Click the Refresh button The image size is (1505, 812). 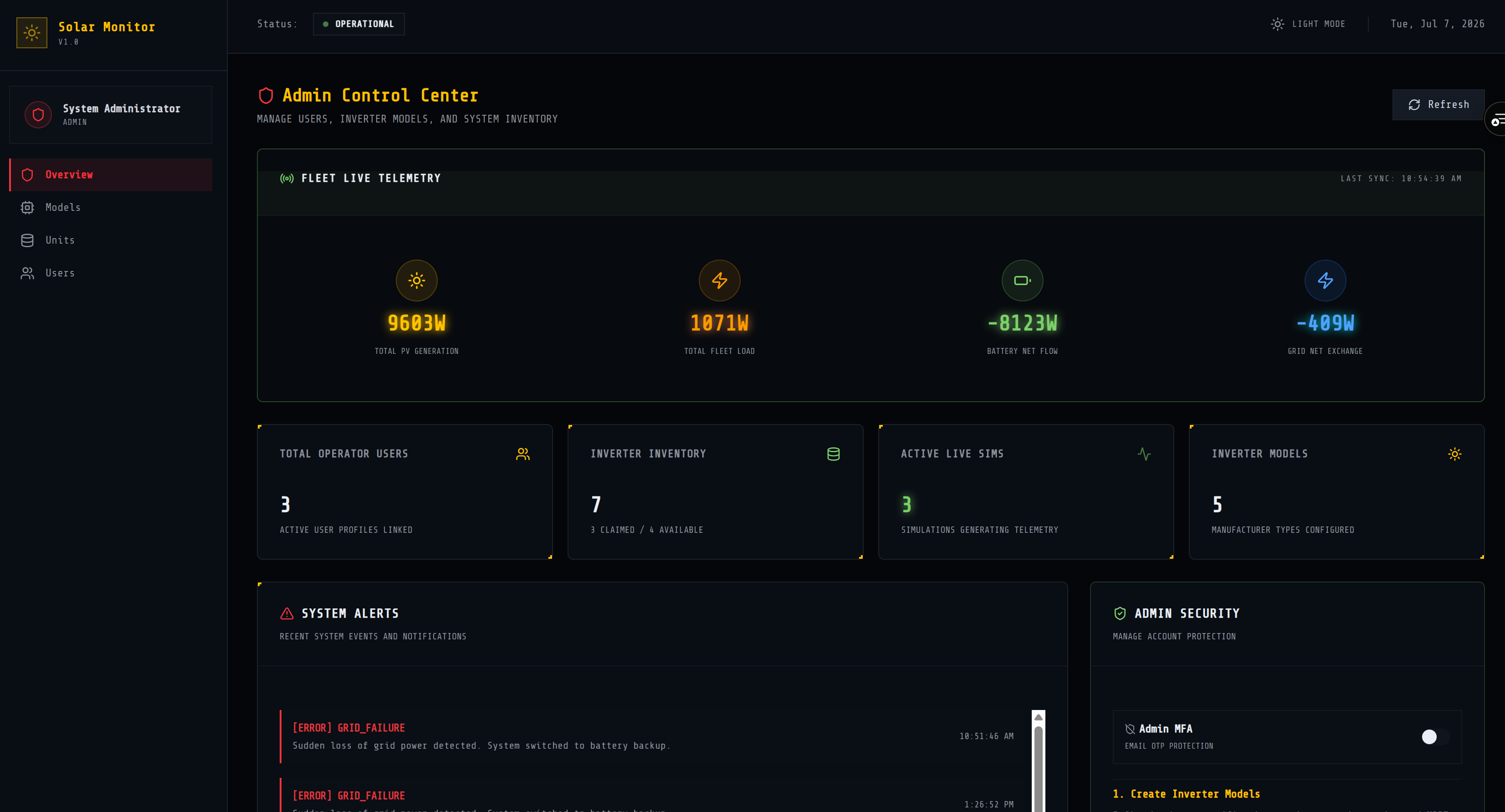click(1438, 105)
